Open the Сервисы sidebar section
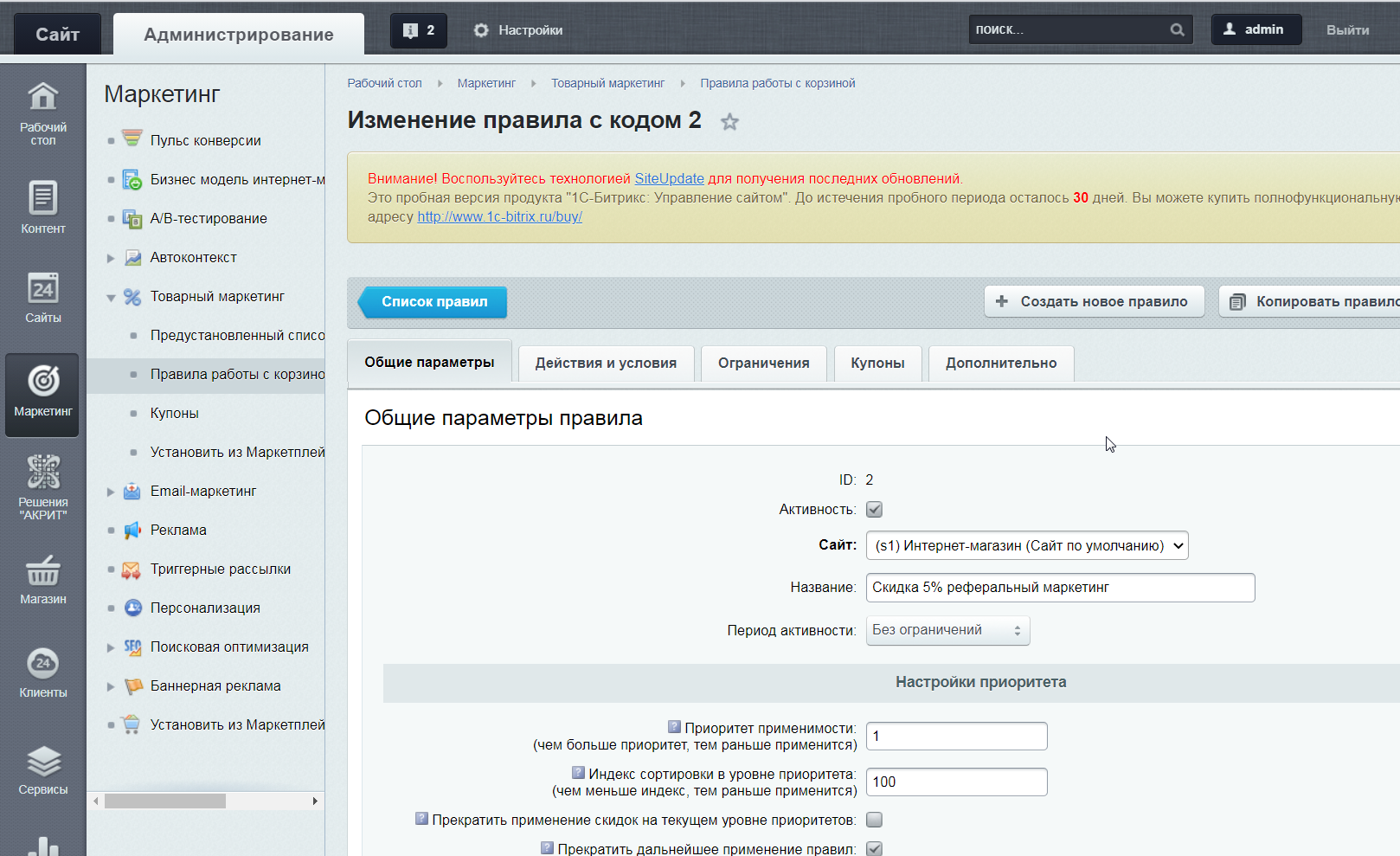 pos(43,770)
